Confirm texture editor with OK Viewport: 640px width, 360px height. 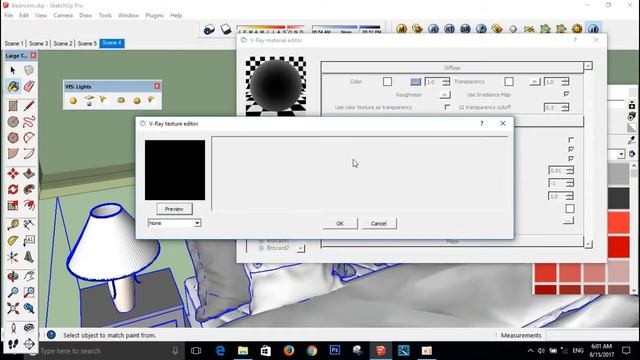pyautogui.click(x=340, y=224)
